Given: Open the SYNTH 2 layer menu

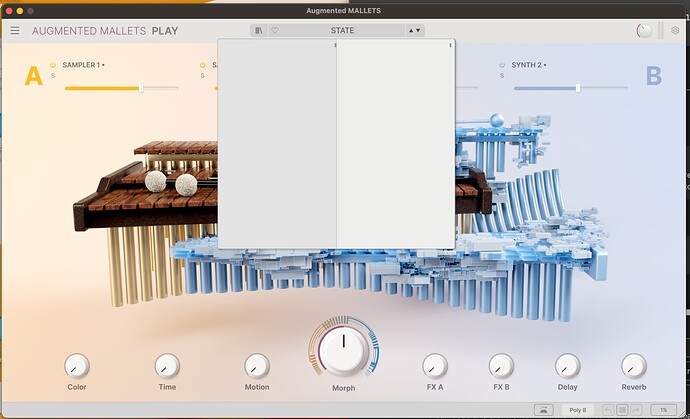Looking at the screenshot, I should (x=529, y=65).
